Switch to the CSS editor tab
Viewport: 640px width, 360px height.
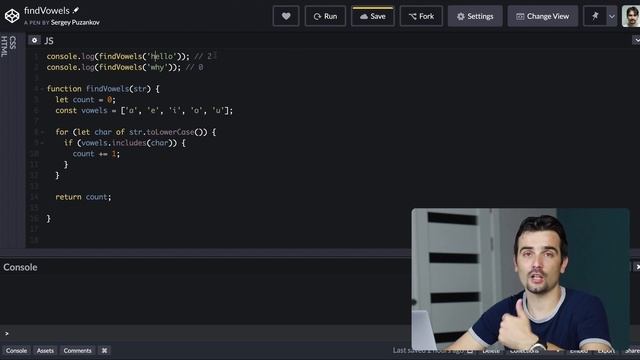coord(13,42)
